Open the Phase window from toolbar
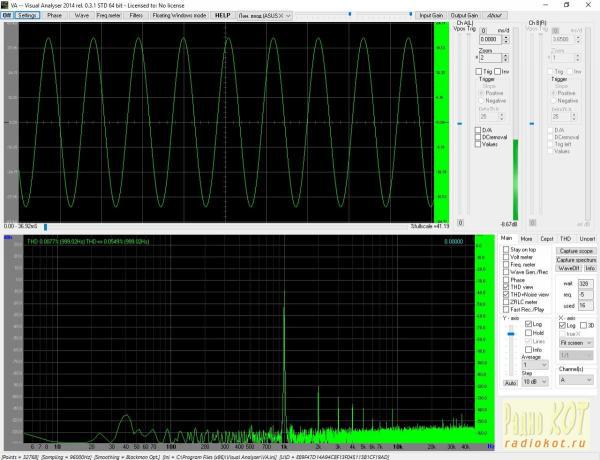The image size is (600, 460). [x=54, y=16]
